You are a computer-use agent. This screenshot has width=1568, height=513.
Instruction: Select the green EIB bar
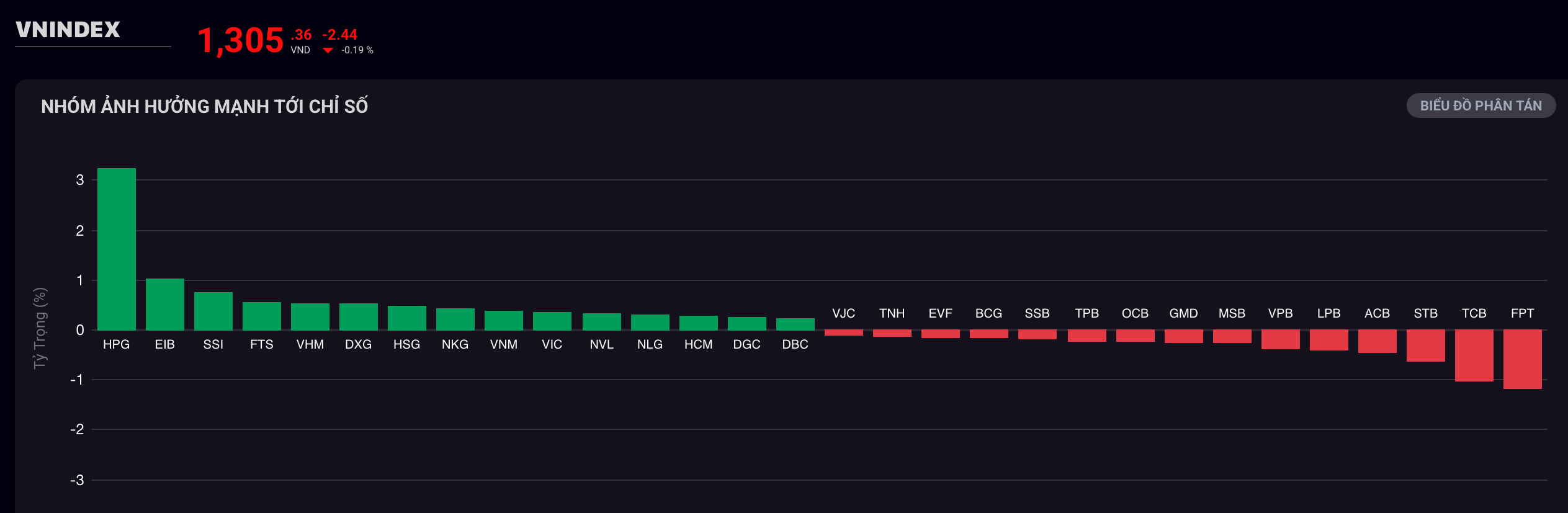[165, 304]
